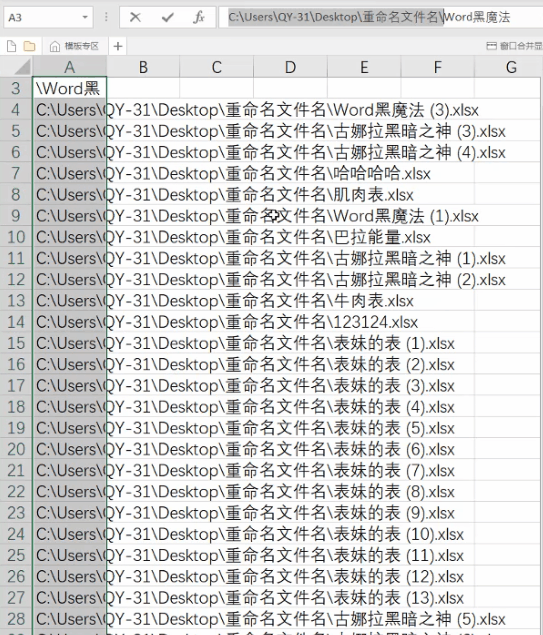The image size is (543, 635).
Task: Select cell with 古娜拉黑暗之神 (3).xlsx path
Action: click(x=70, y=131)
